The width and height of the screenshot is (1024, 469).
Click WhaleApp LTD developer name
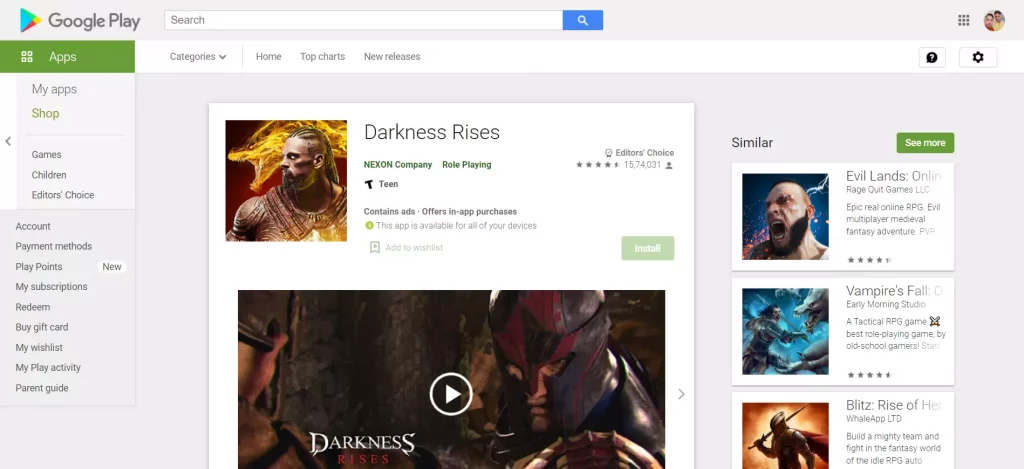pos(874,419)
